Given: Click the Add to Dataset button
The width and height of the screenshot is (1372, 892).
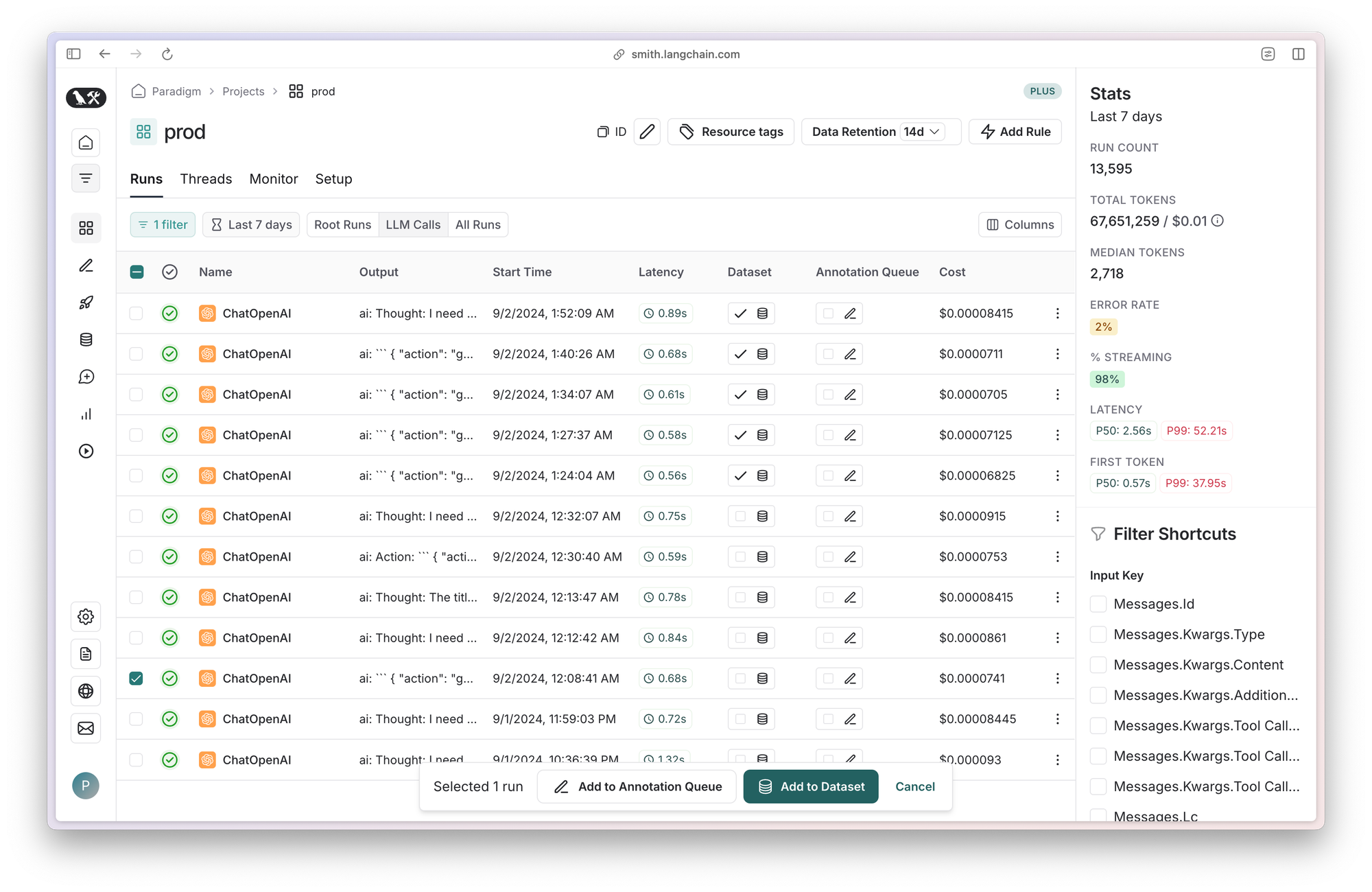Looking at the screenshot, I should point(811,787).
